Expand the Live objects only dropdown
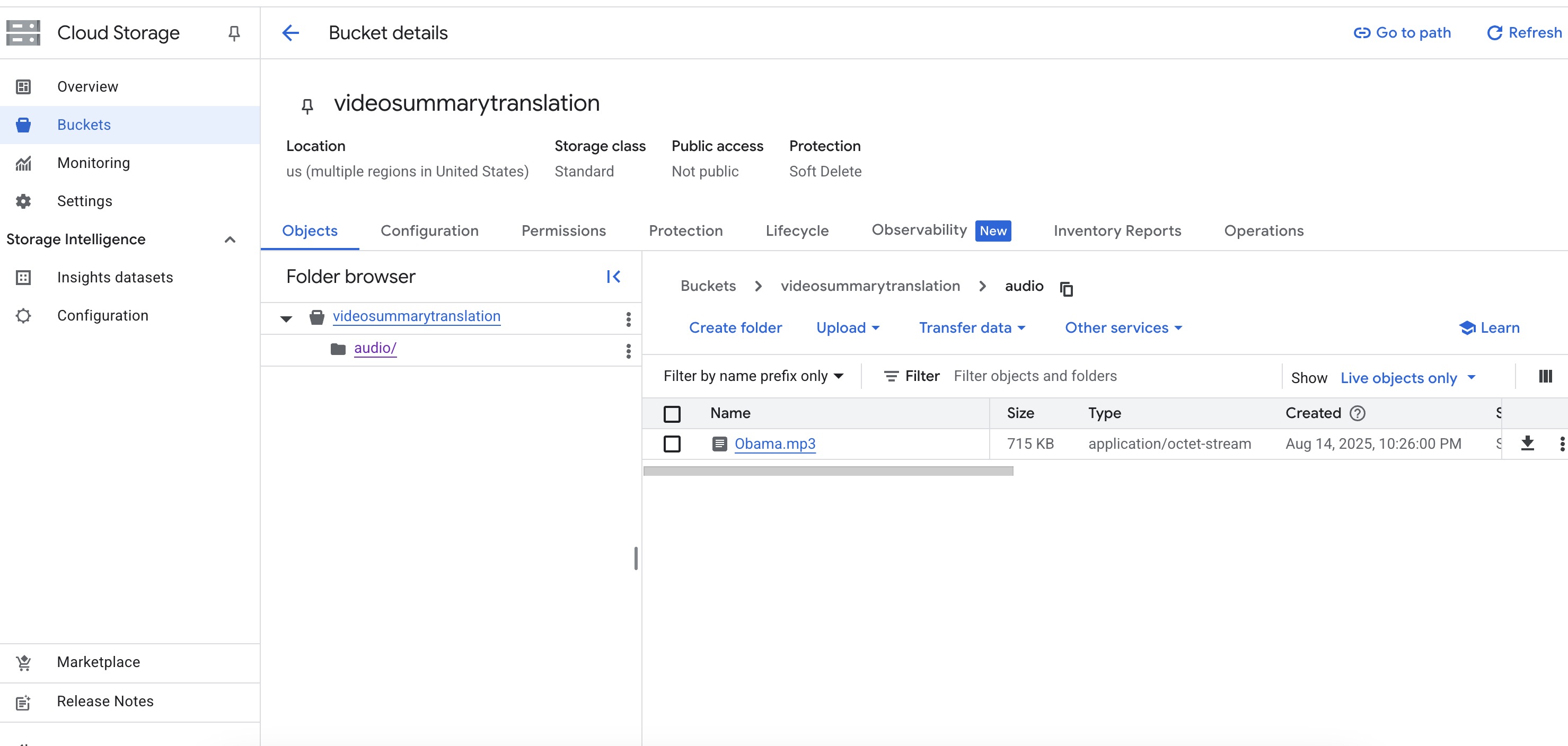The width and height of the screenshot is (1568, 746). [x=1407, y=378]
